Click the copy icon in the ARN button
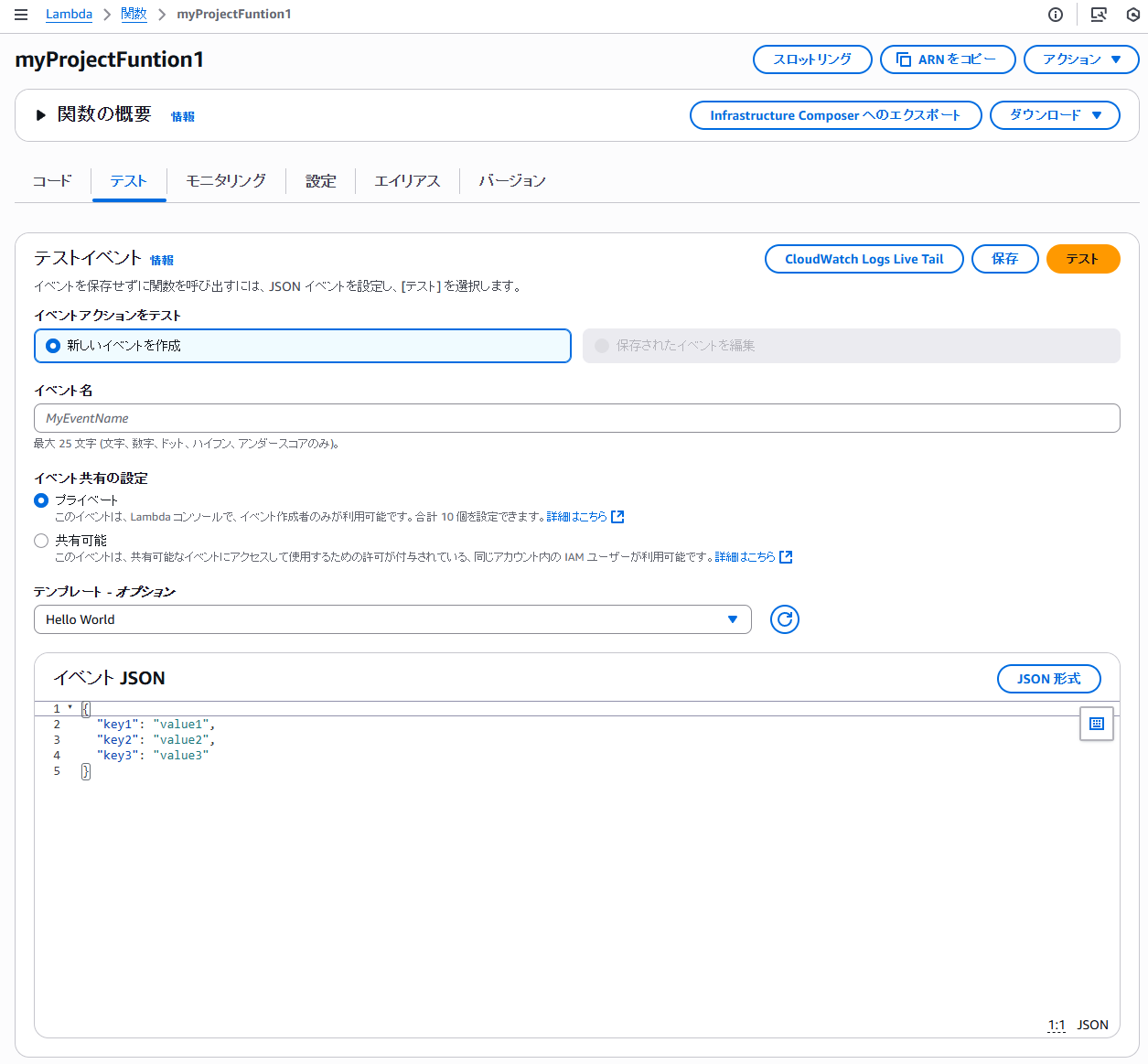Screen dimensions: 1148x1064 [x=904, y=59]
